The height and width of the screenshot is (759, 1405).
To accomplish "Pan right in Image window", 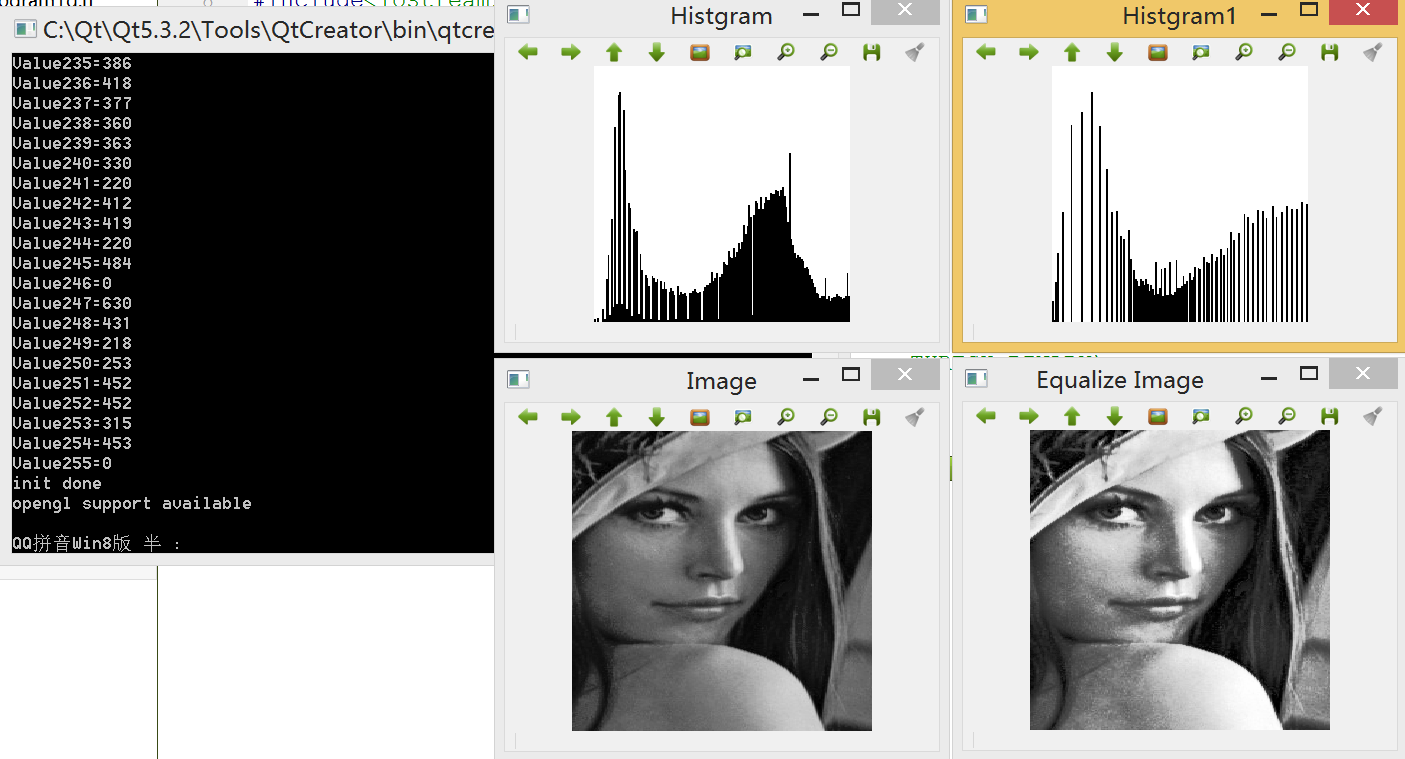I will coord(571,417).
